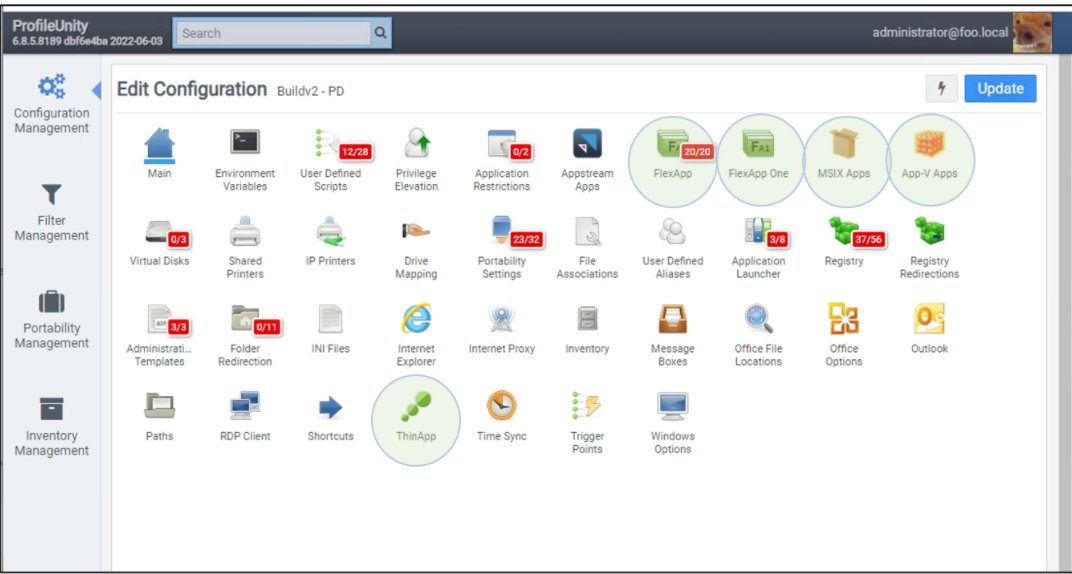The height and width of the screenshot is (574, 1072).
Task: Open Portability Settings module
Action: point(502,247)
